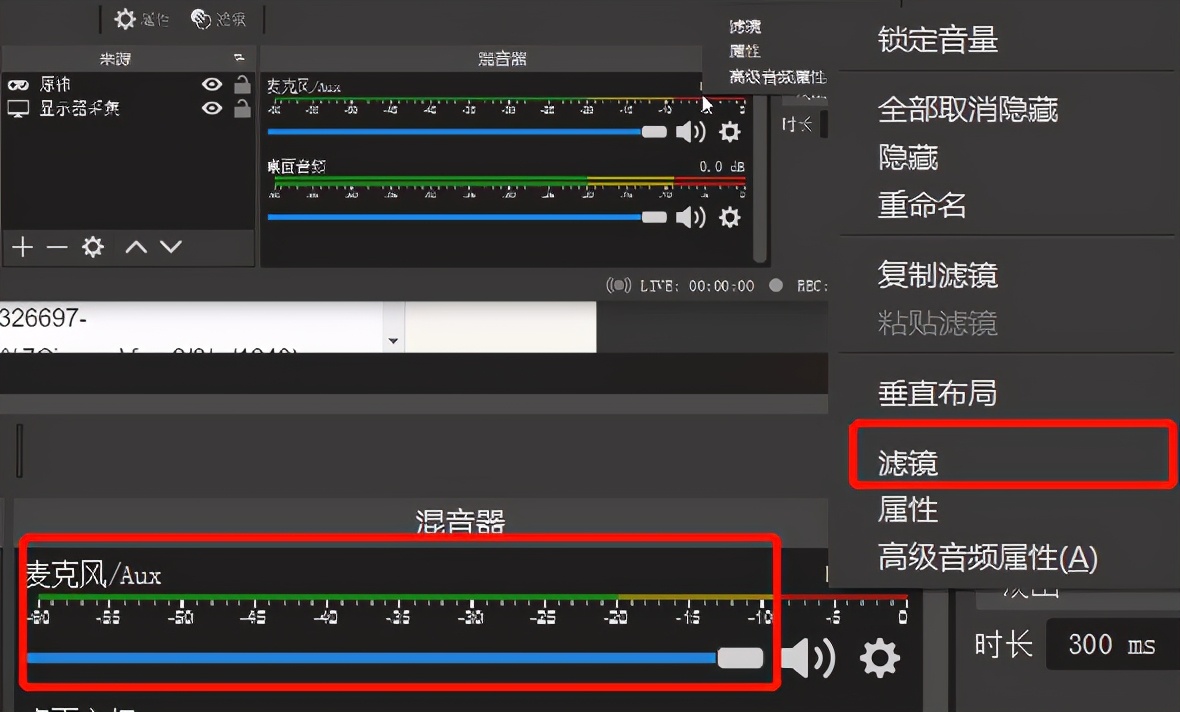The width and height of the screenshot is (1180, 712).
Task: Toggle visibility of 显示器采集 source
Action: pos(211,109)
